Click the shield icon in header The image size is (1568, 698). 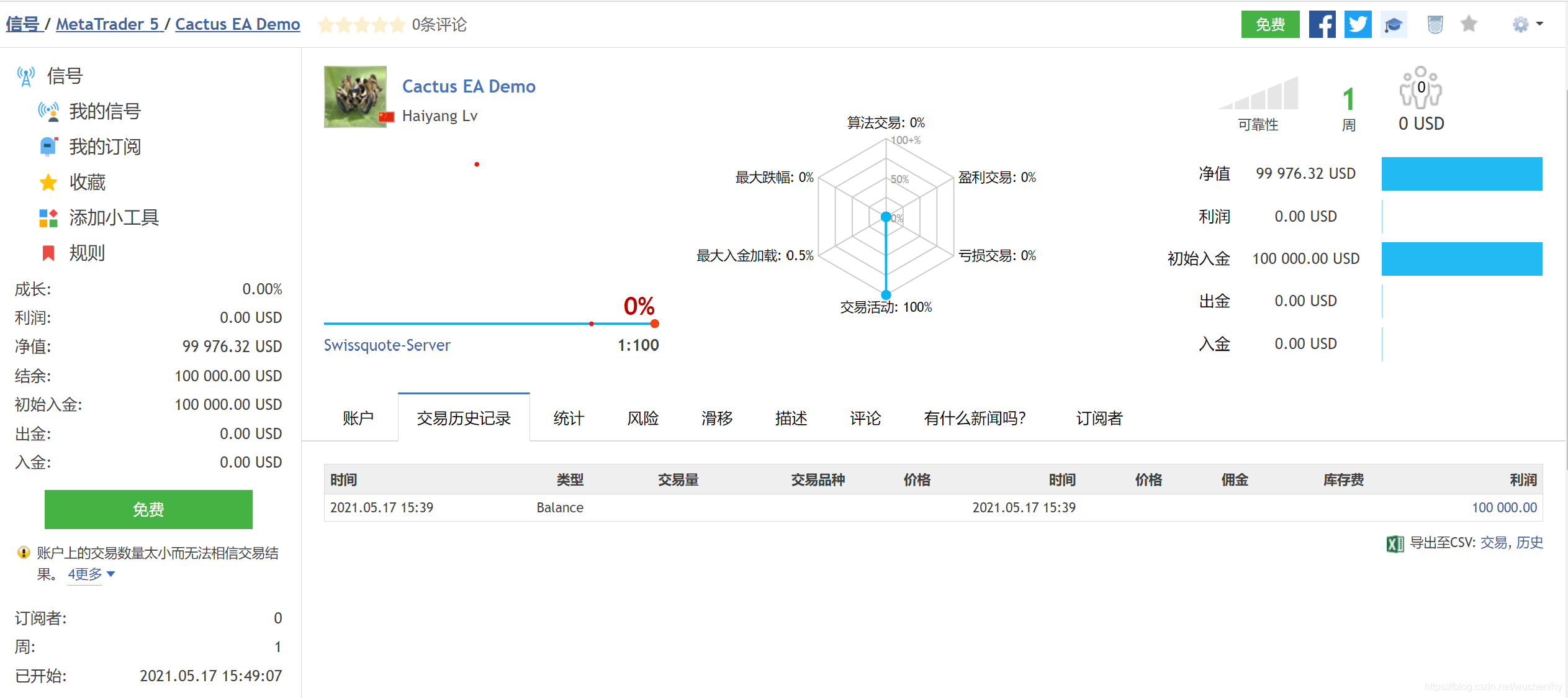click(1435, 25)
